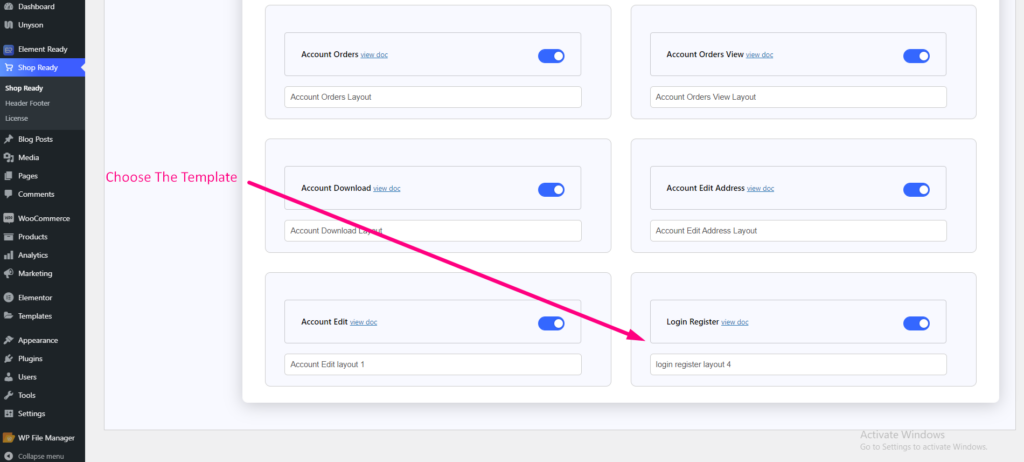
Task: Open view doc link for Login Register
Action: 735,322
